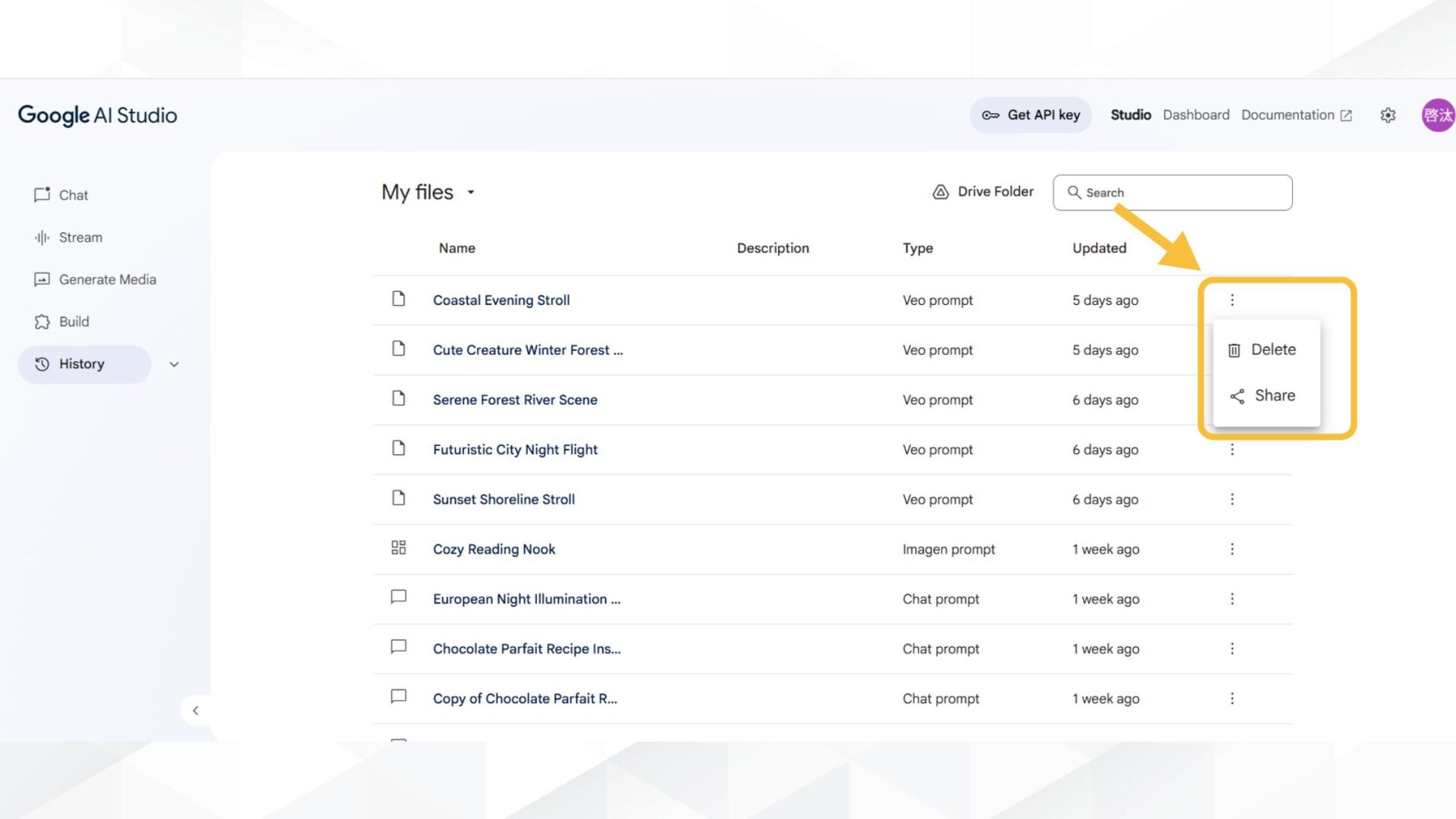Screen dimensions: 1456x819
Task: Open the Settings gear icon
Action: [1388, 115]
